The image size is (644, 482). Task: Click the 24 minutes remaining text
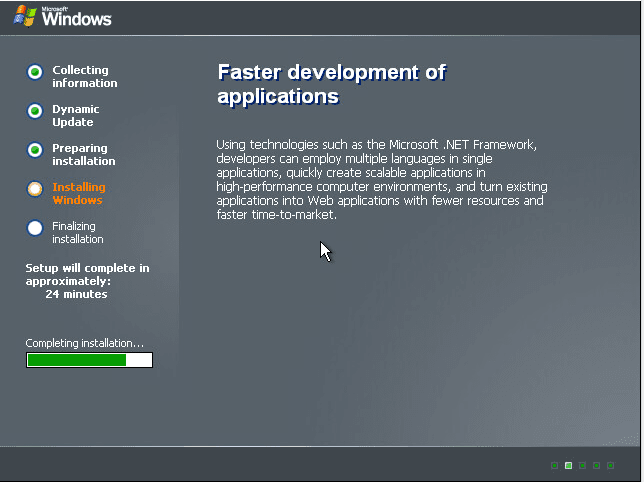[x=76, y=294]
